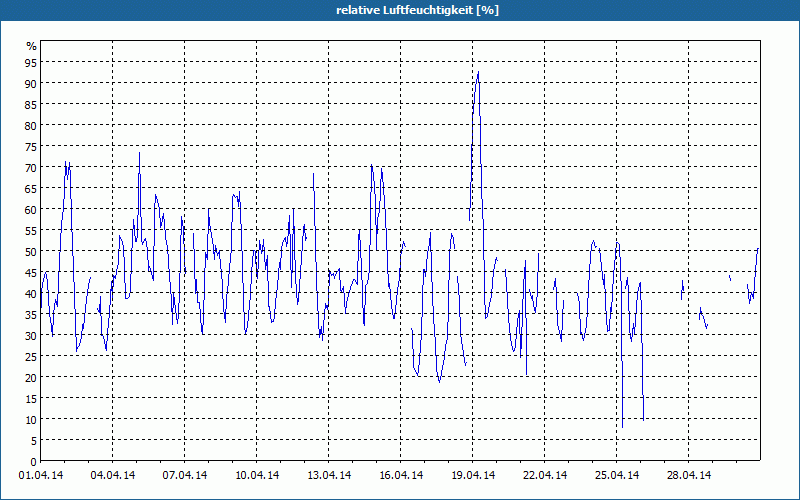The height and width of the screenshot is (500, 800).
Task: Select the 75 label on the y-axis
Action: click(x=31, y=146)
